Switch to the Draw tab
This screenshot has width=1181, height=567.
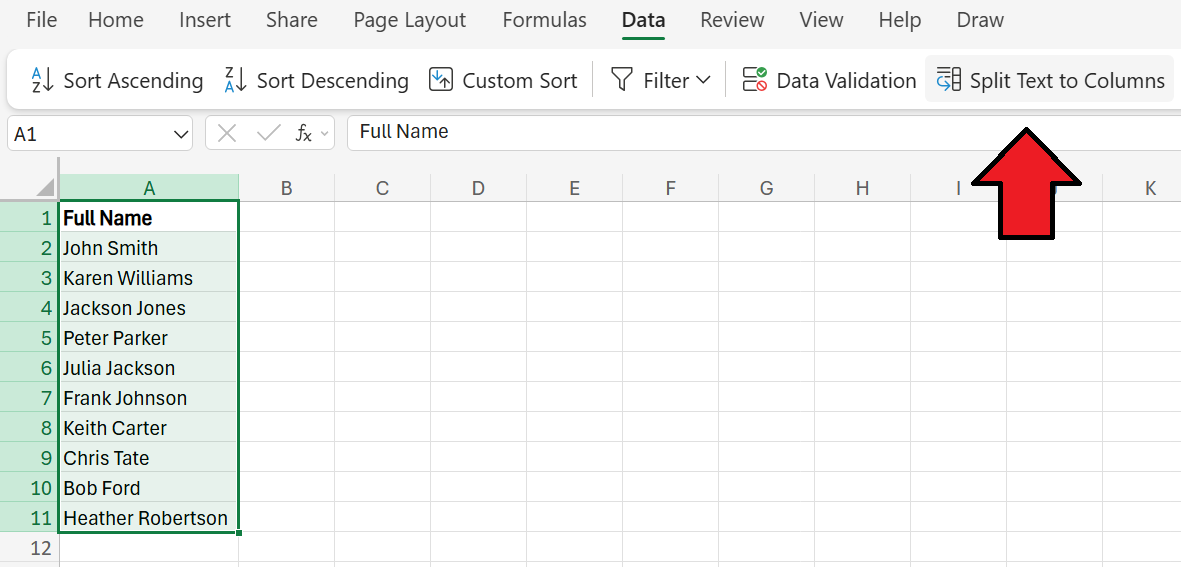(980, 20)
